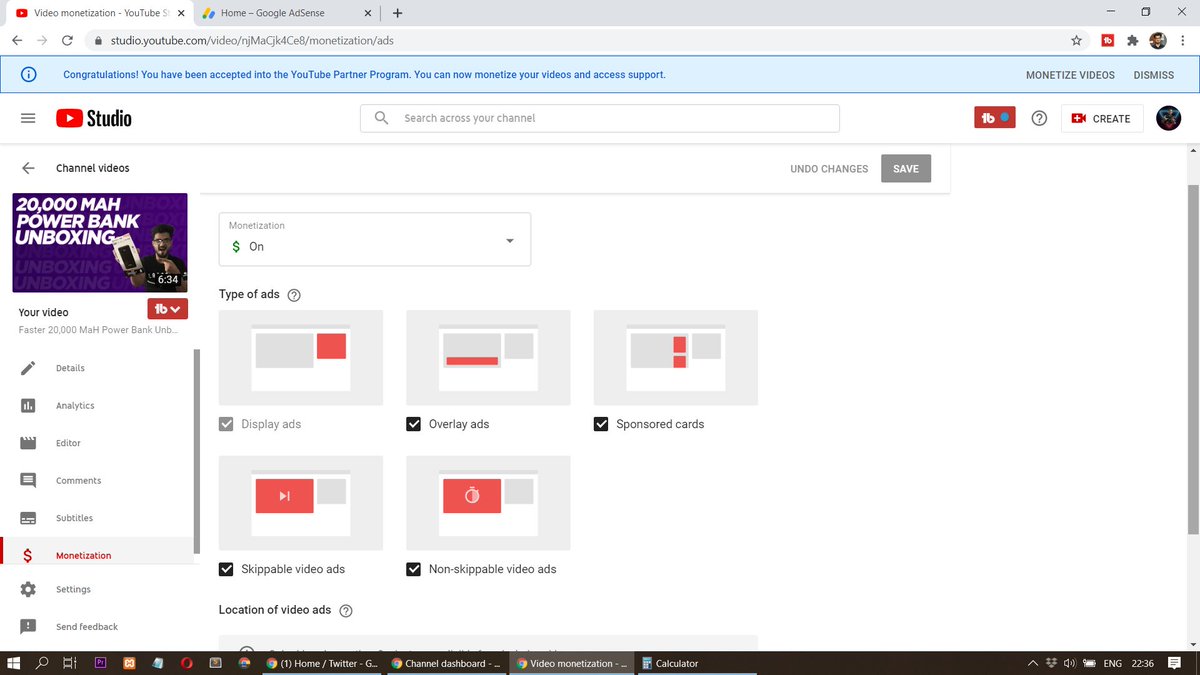Open the Windows notification center
Screen dimensions: 1200x675
[x=1175, y=663]
